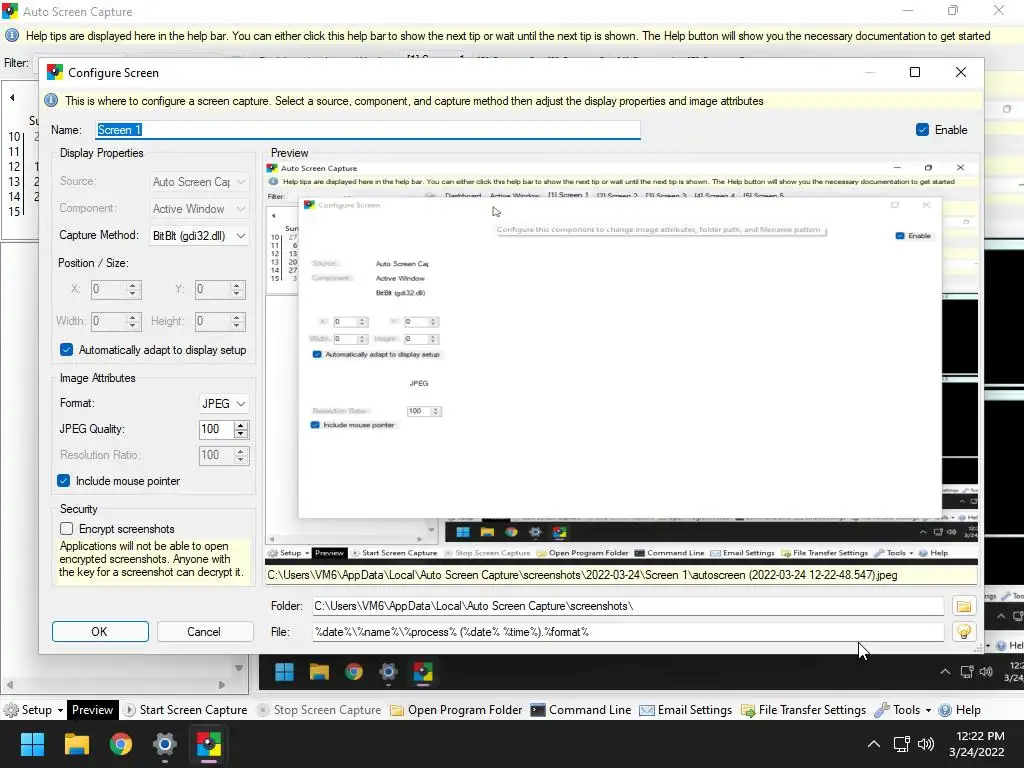Open the Tools dropdown menu
This screenshot has width=1024, height=768.
pyautogui.click(x=903, y=710)
